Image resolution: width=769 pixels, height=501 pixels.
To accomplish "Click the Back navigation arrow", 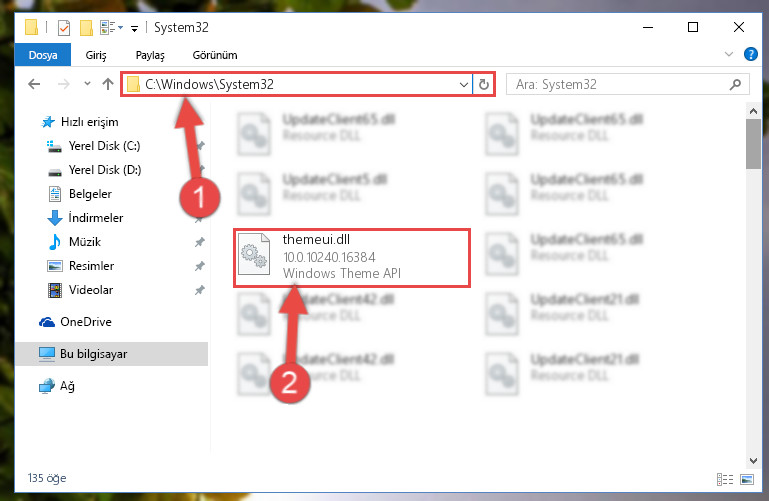I will [x=34, y=84].
